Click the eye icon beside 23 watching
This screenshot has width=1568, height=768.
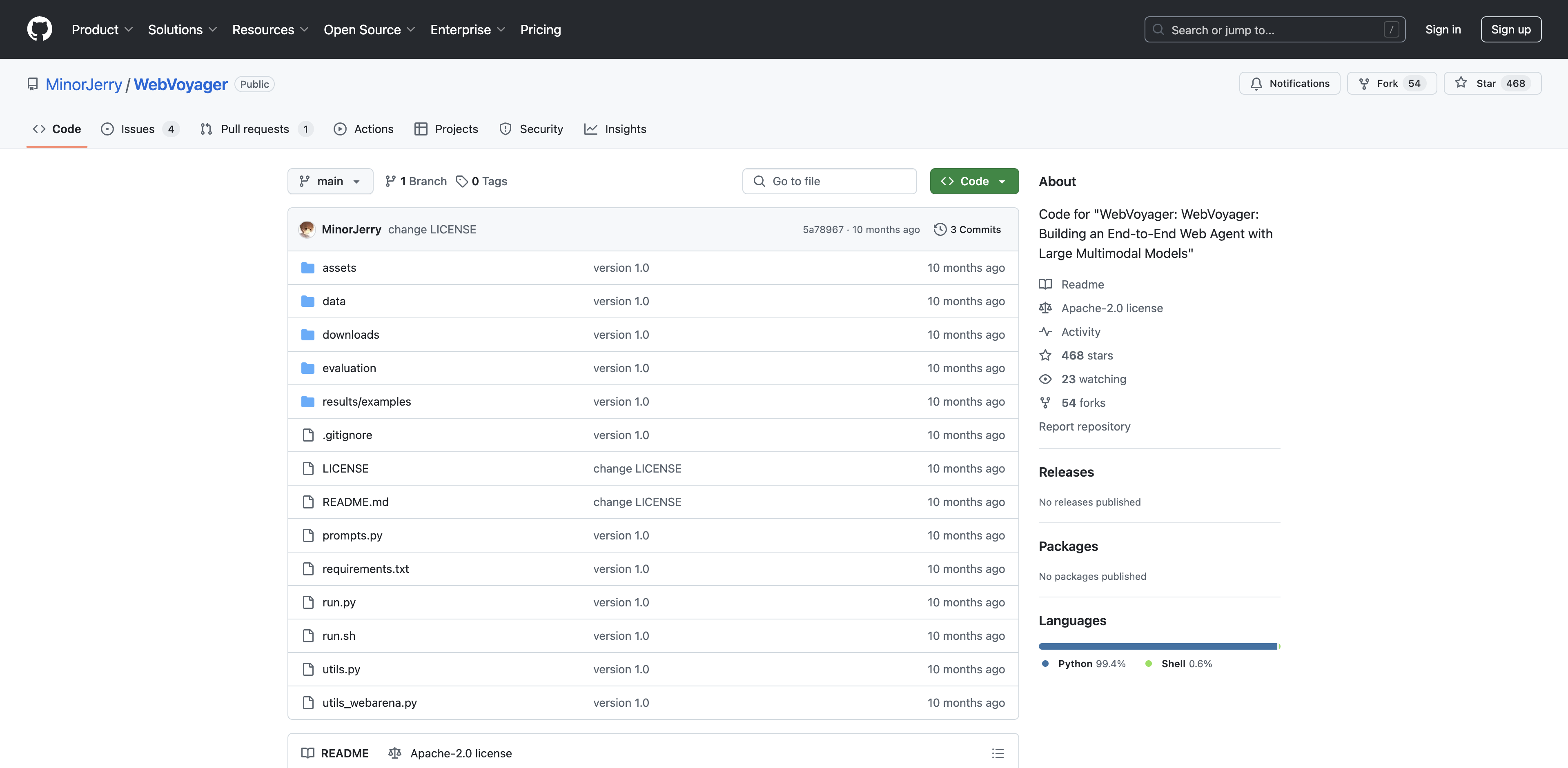(x=1045, y=379)
